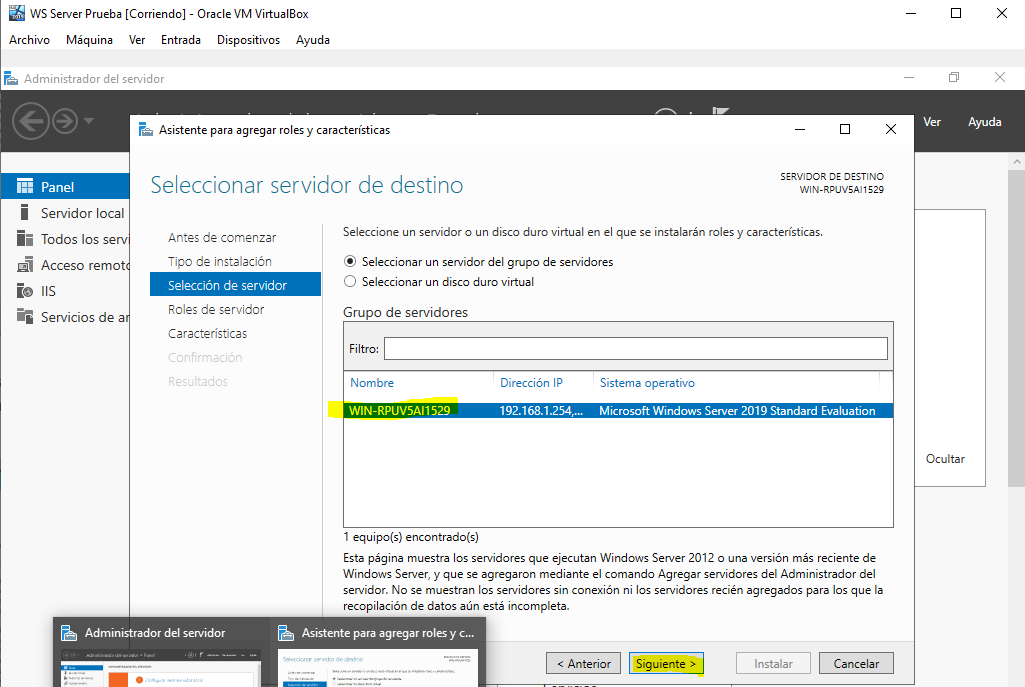Click the Servicios de archivos icon
Viewport: 1025px width, 687px height.
[x=25, y=316]
